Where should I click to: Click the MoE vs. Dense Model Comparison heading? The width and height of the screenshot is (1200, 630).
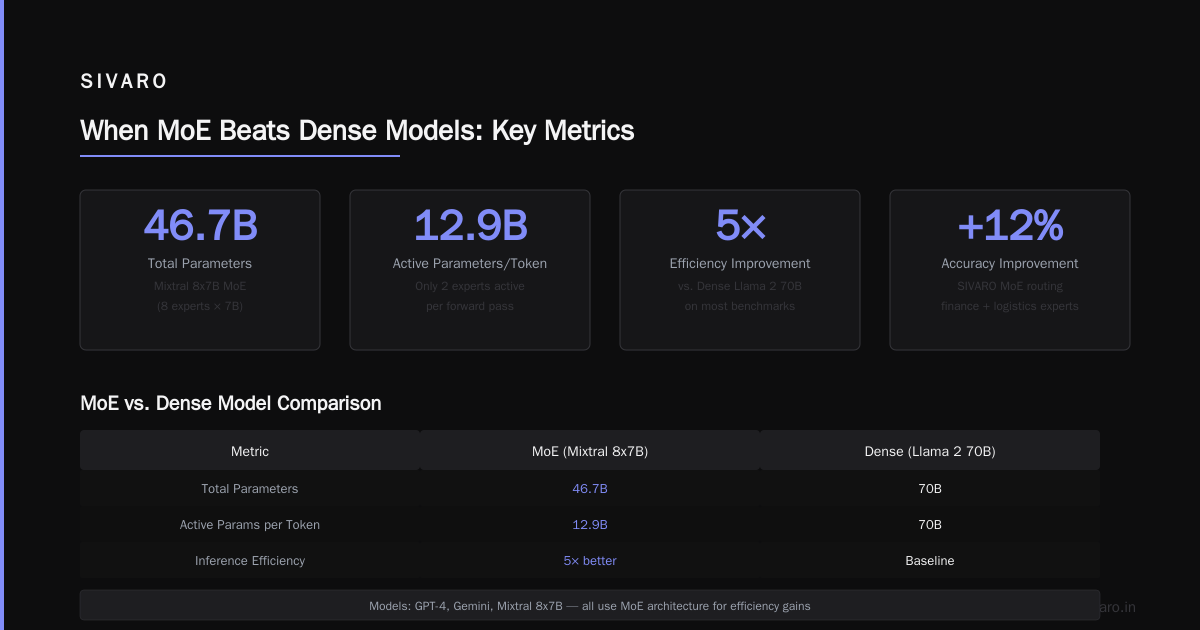pos(231,404)
